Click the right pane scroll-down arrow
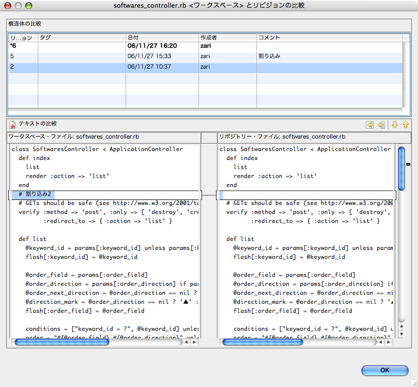 pyautogui.click(x=401, y=334)
